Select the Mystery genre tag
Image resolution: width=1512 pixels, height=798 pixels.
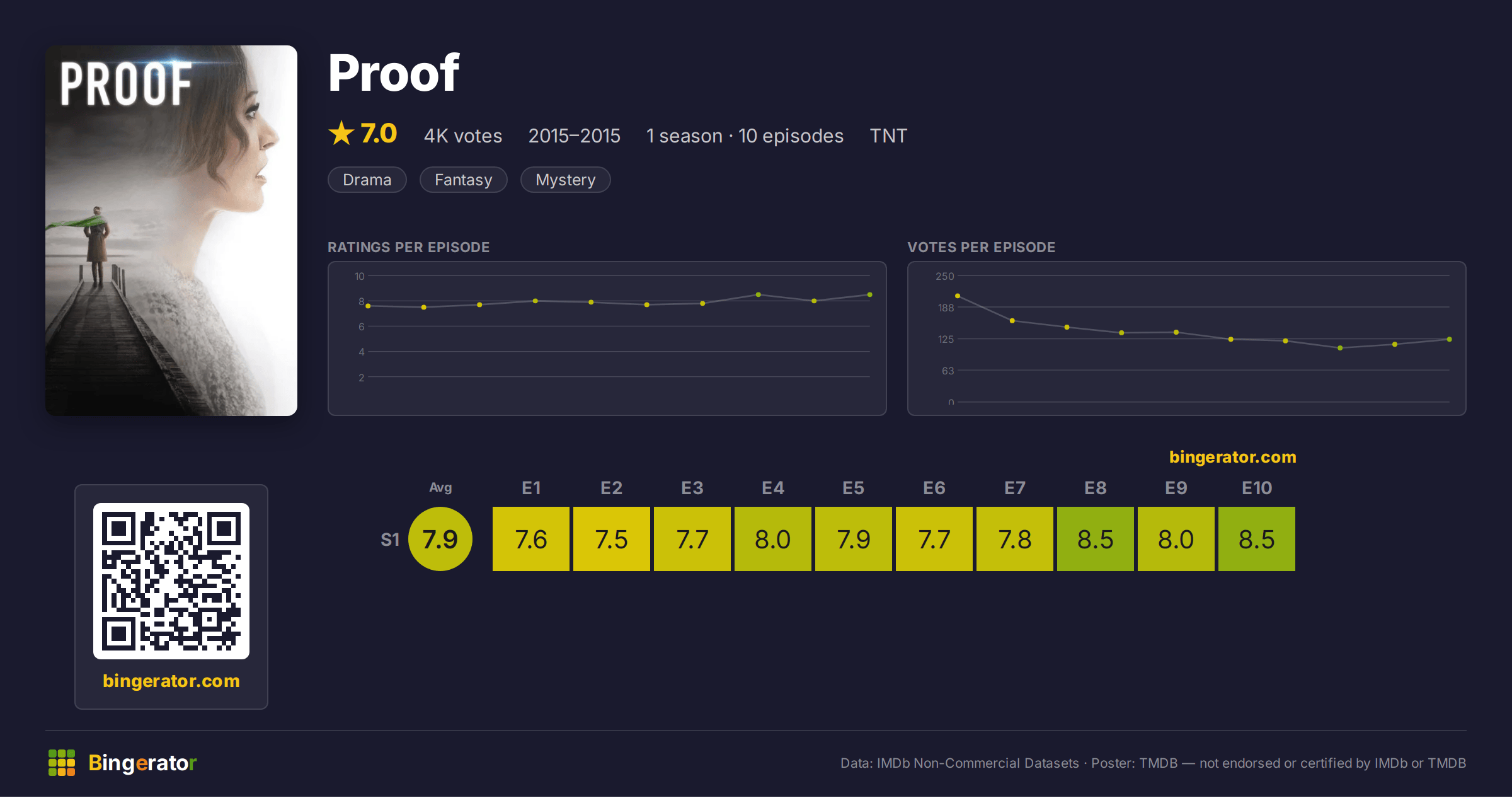[566, 180]
